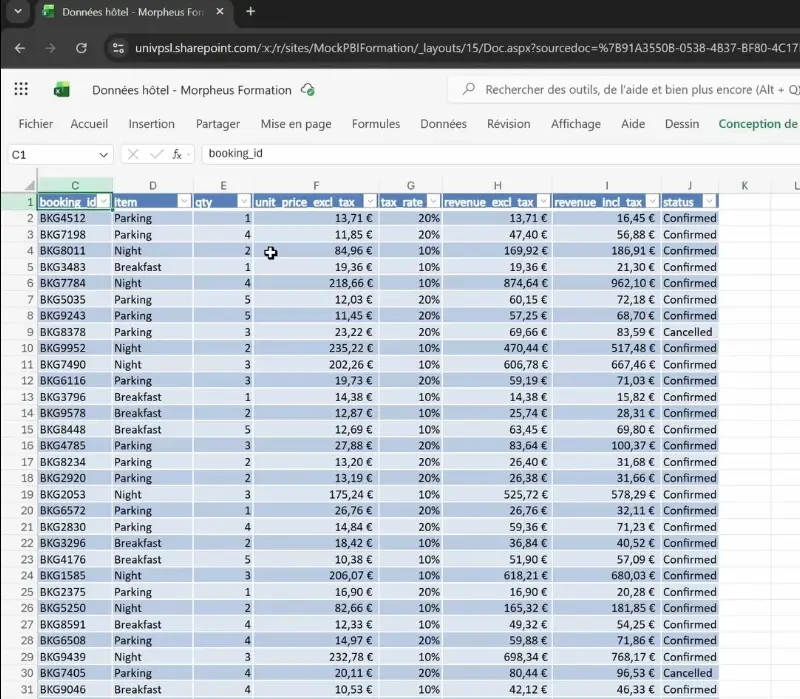Select revenue incl tax 962,10 €

click(607, 283)
